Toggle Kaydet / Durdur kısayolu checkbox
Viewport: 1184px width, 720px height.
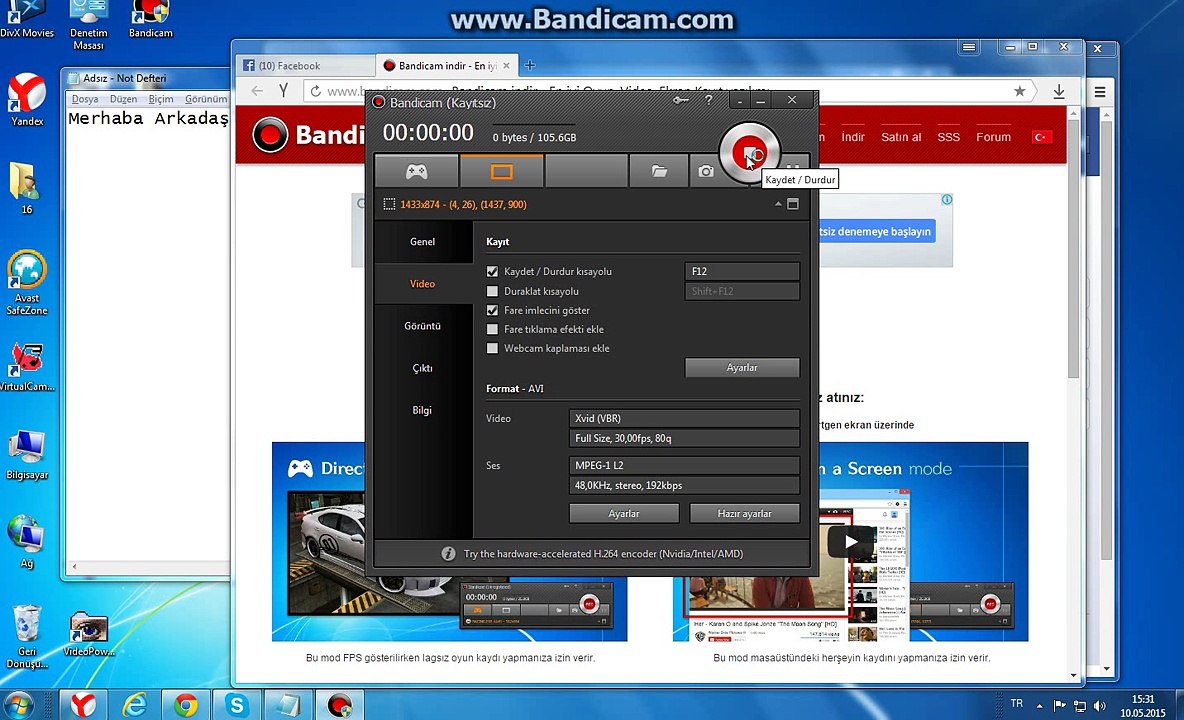click(x=492, y=272)
